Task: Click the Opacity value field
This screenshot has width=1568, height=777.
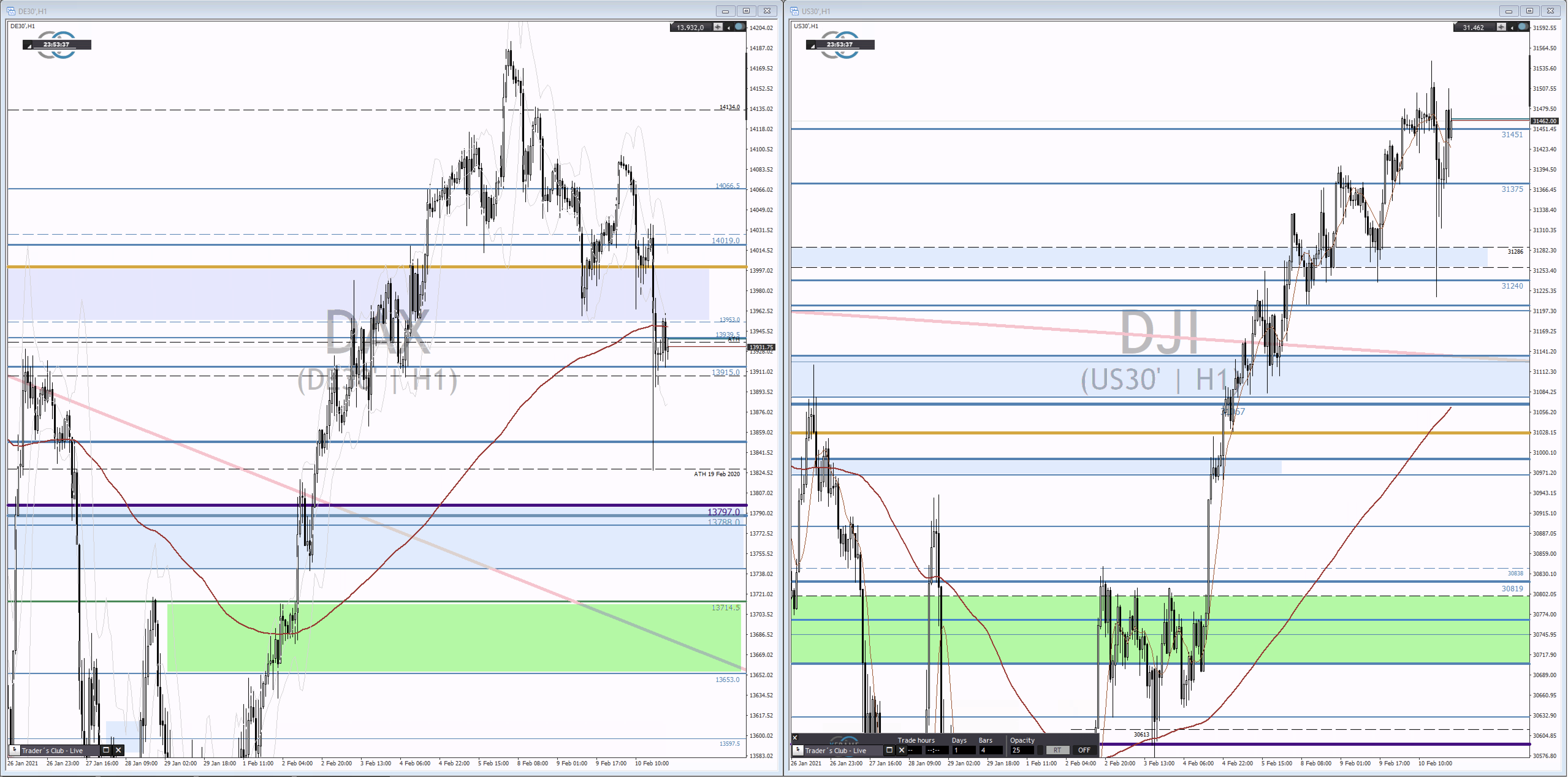Action: [x=1022, y=750]
